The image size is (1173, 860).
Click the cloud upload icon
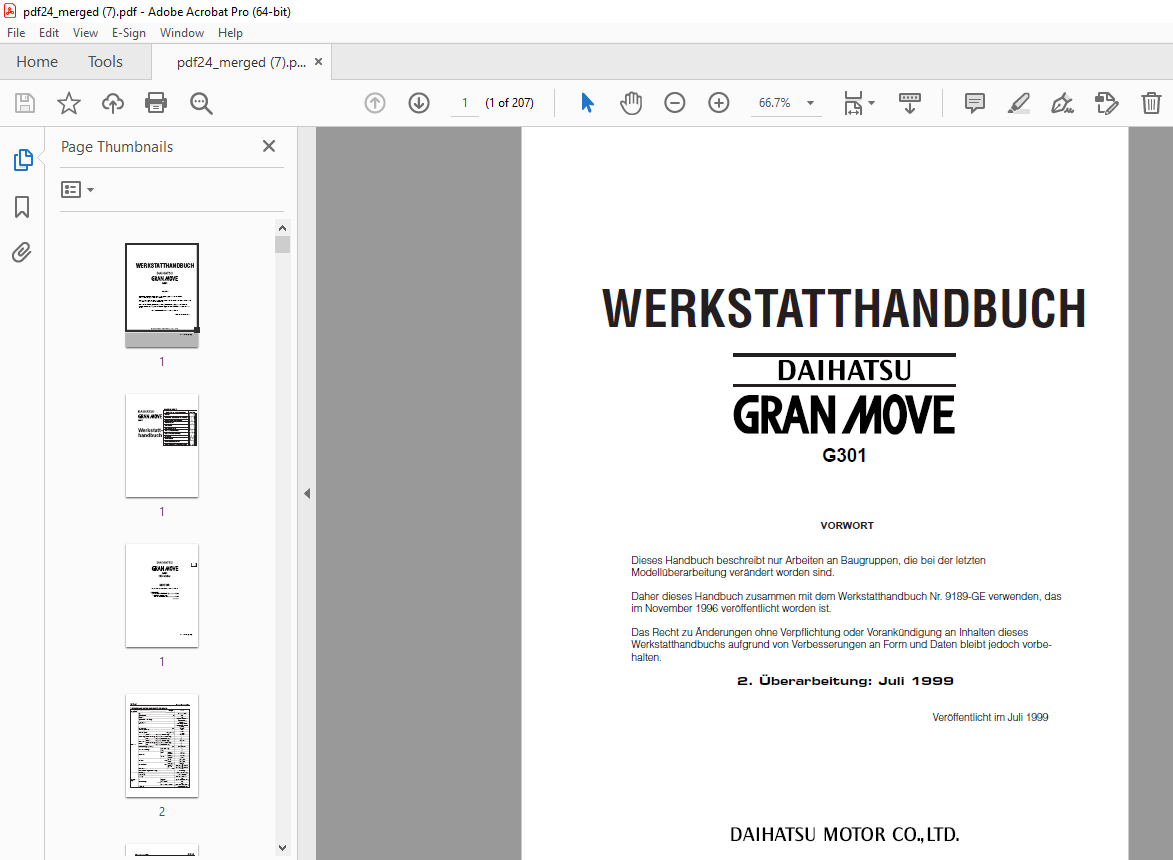113,102
